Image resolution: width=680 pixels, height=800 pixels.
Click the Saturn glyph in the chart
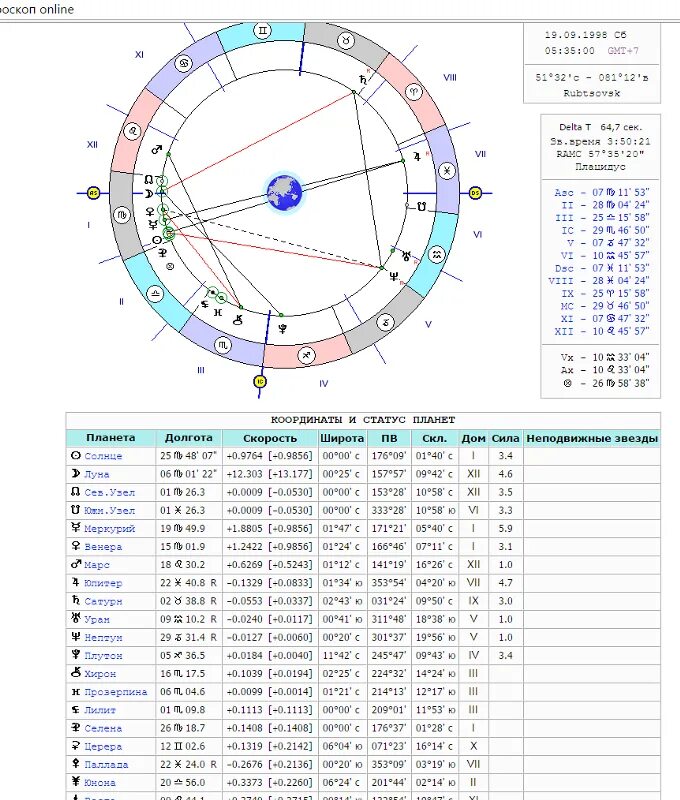(363, 80)
